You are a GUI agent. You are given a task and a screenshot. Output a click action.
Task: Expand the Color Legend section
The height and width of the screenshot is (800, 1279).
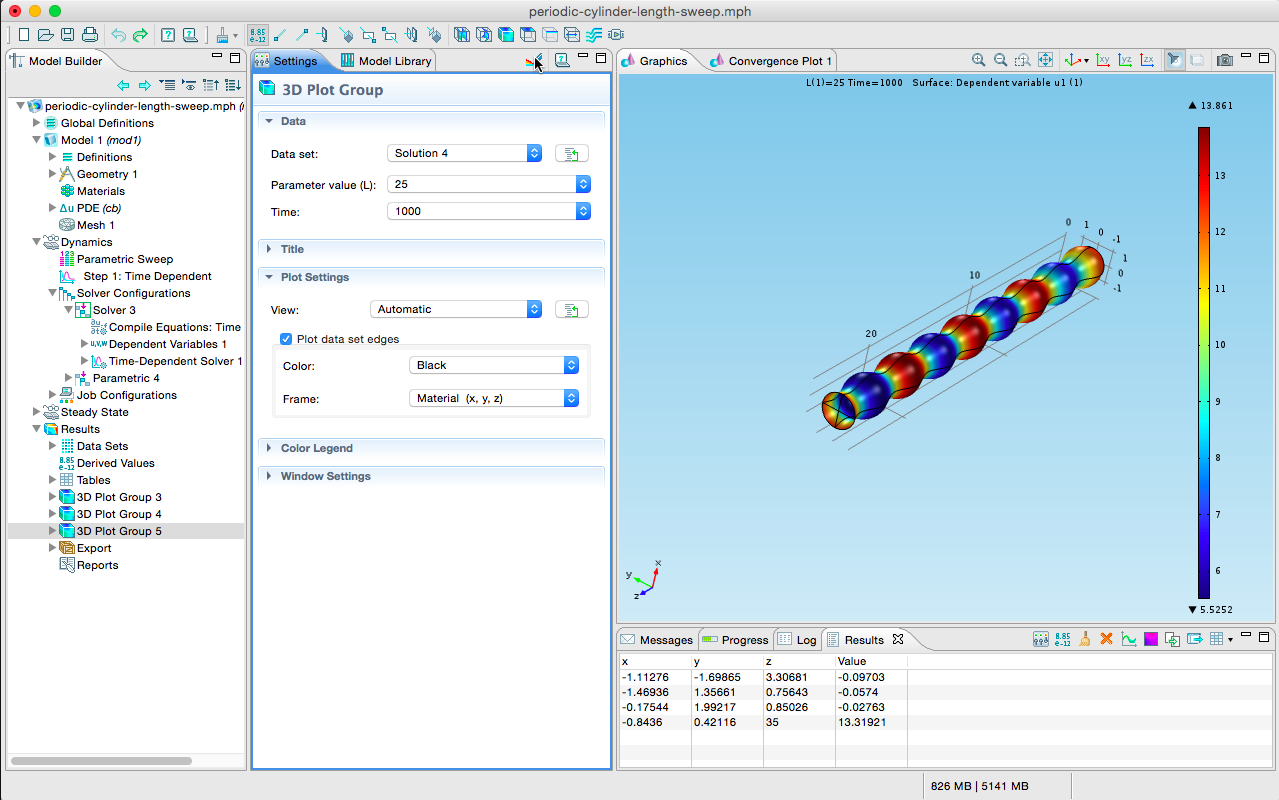pyautogui.click(x=269, y=448)
